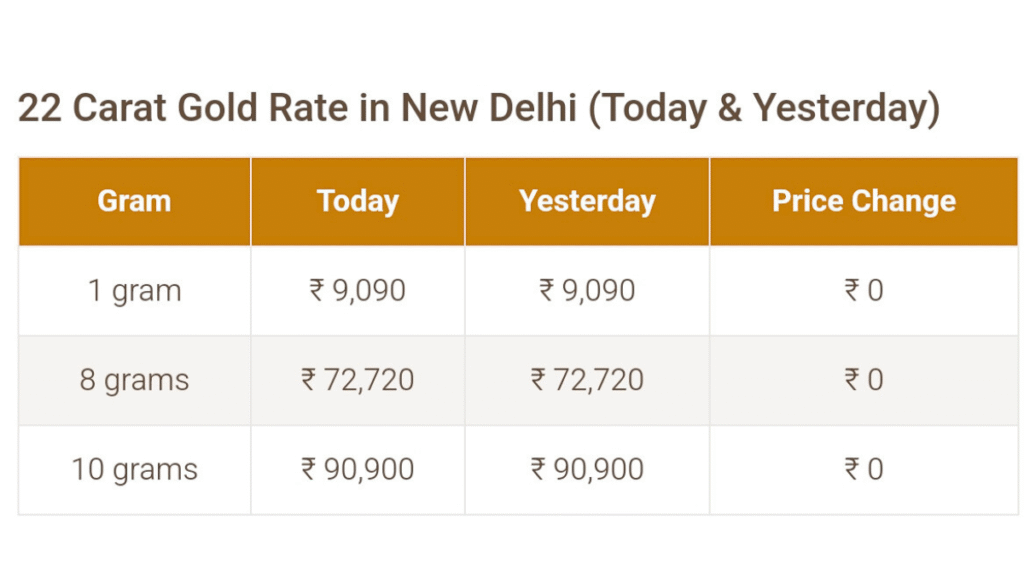Image resolution: width=1024 pixels, height=576 pixels.
Task: Select the 10 grams row label
Action: (135, 470)
